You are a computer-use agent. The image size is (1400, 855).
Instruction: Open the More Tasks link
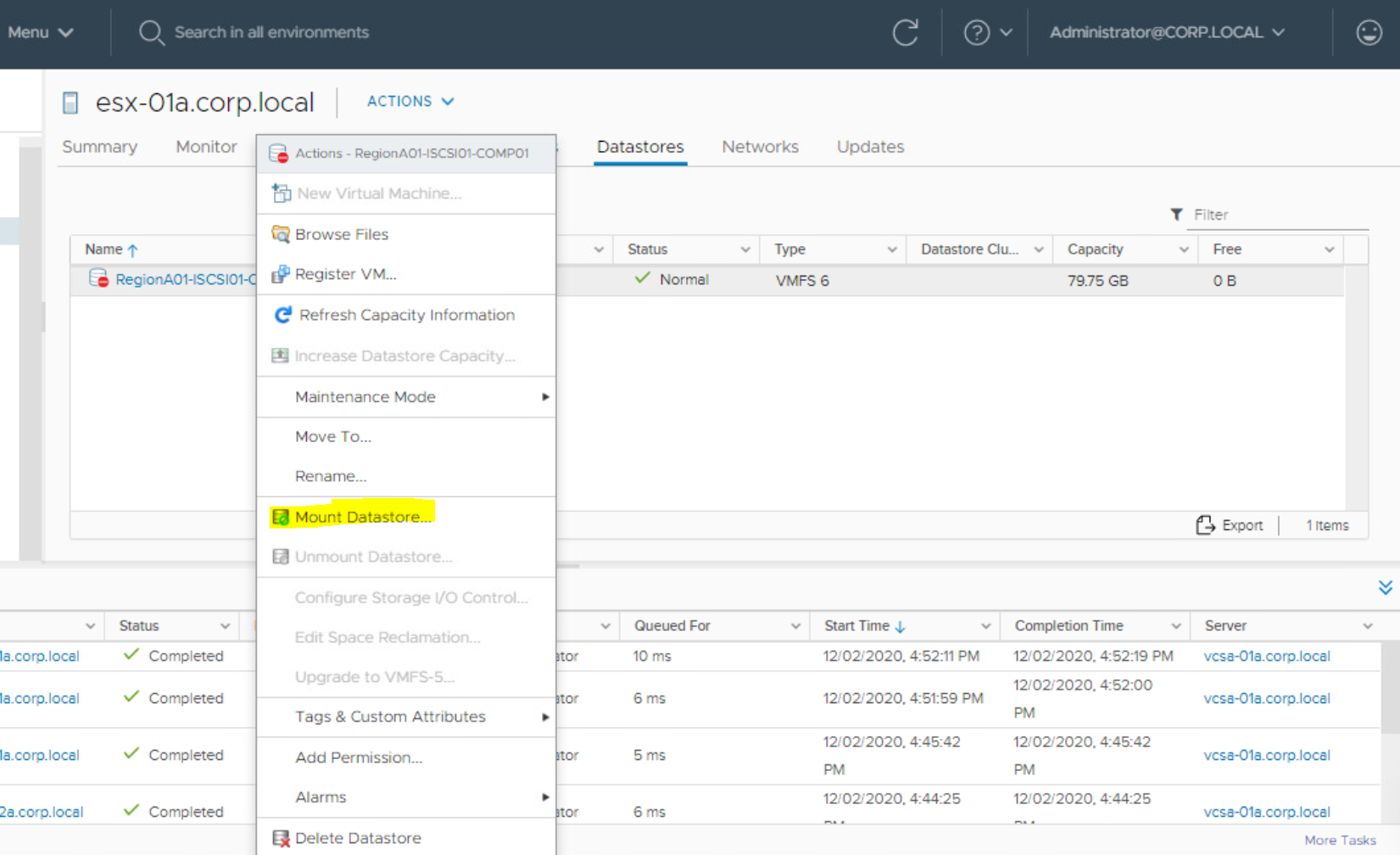click(x=1340, y=840)
